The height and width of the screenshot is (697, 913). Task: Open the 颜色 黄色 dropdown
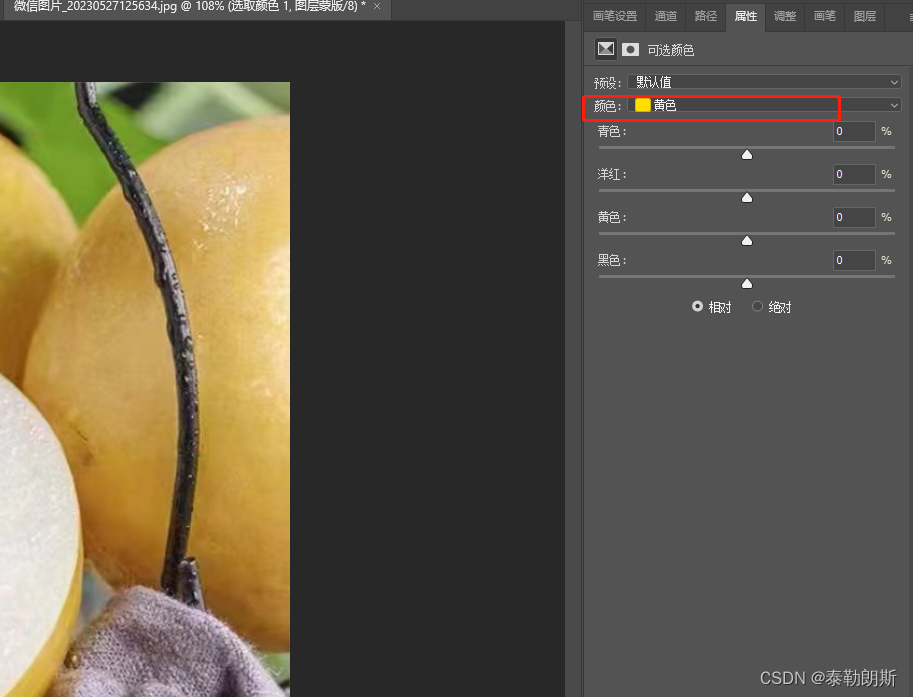click(x=765, y=105)
